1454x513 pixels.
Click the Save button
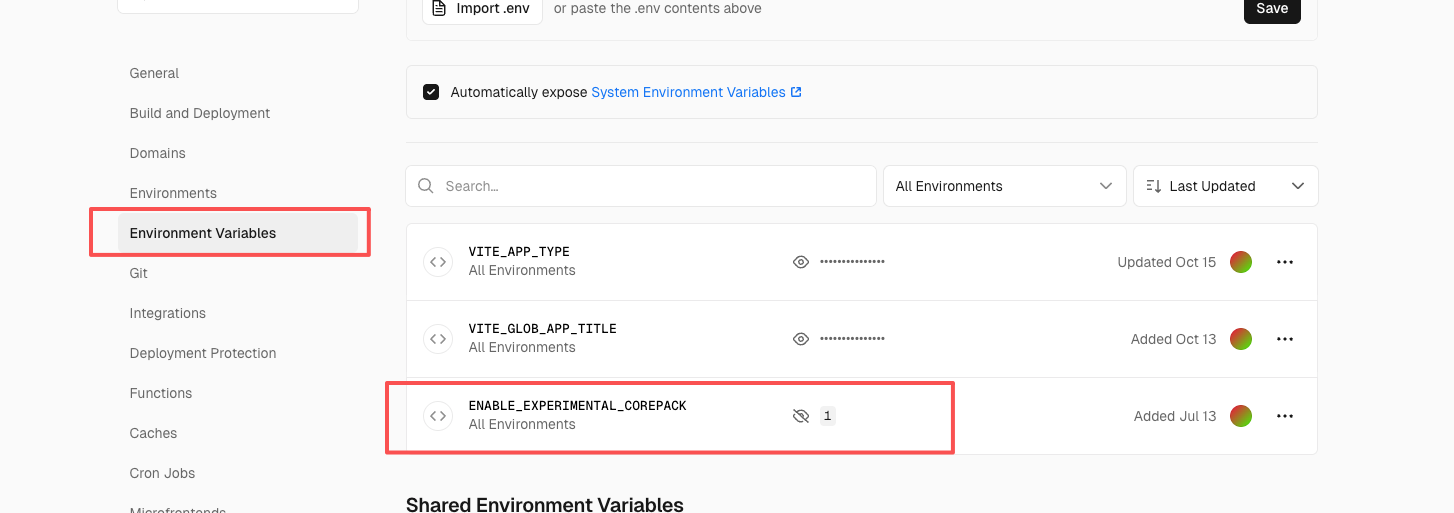1272,9
